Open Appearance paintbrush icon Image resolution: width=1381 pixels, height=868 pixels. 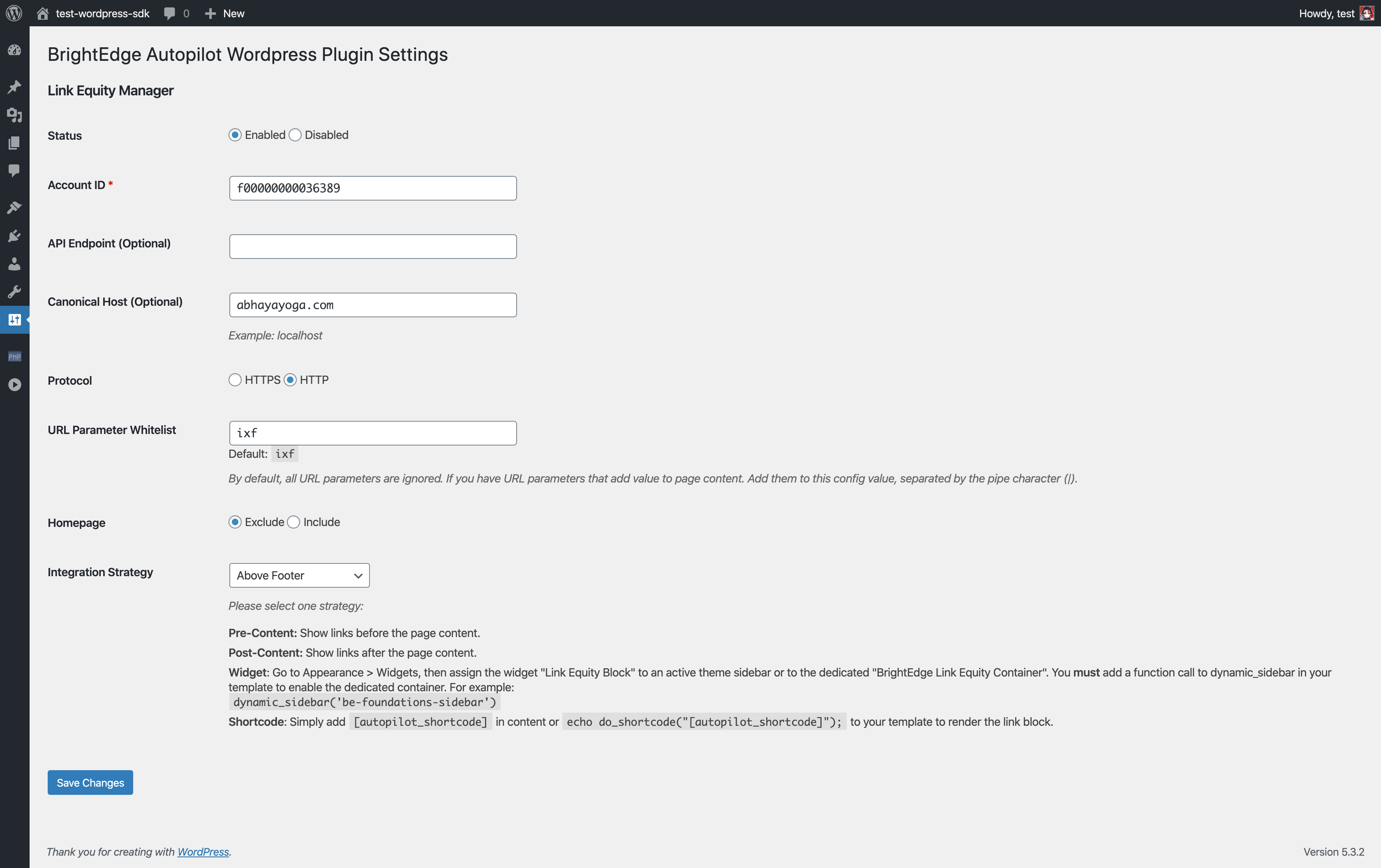click(14, 208)
